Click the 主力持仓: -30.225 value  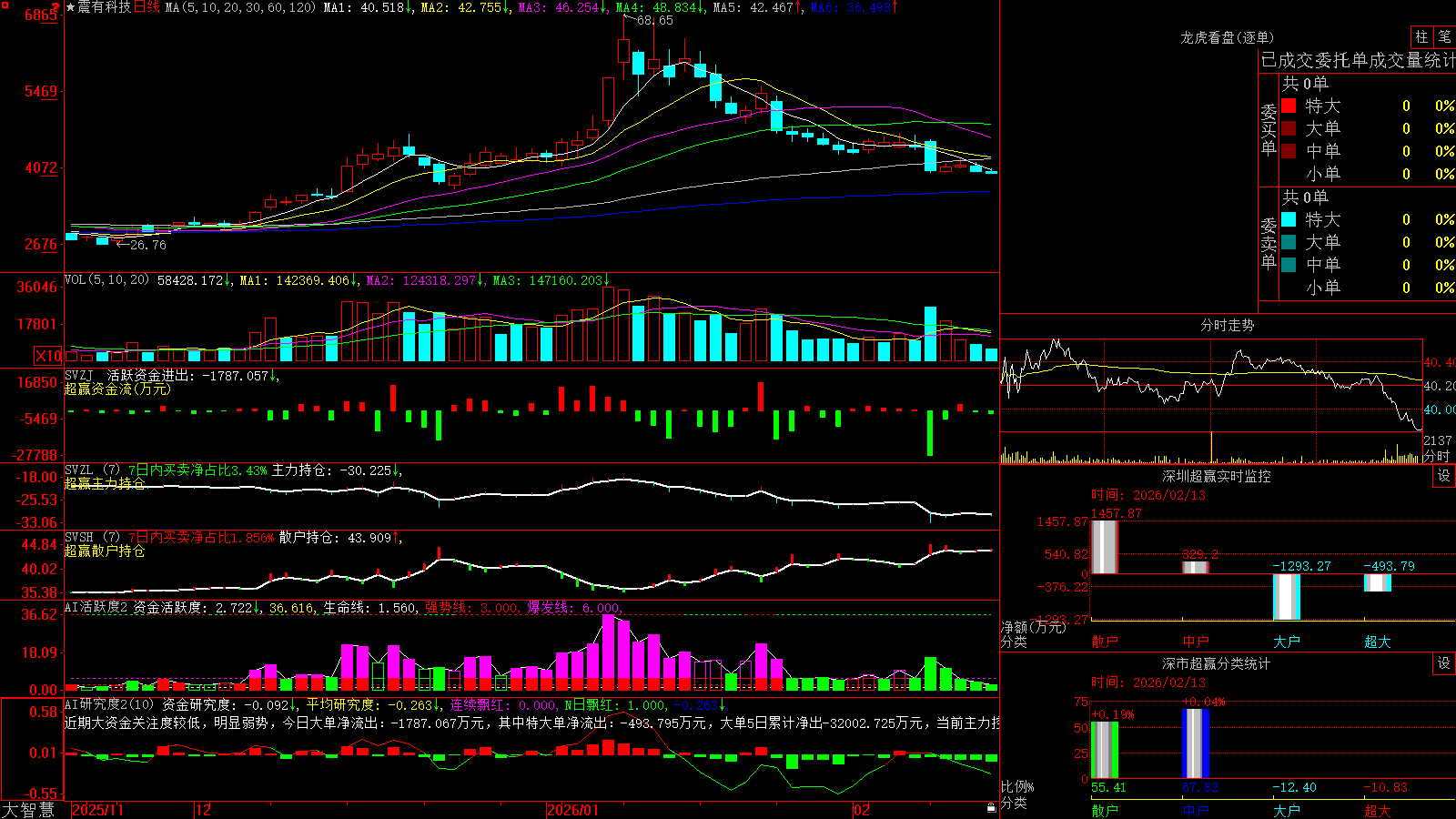(337, 470)
